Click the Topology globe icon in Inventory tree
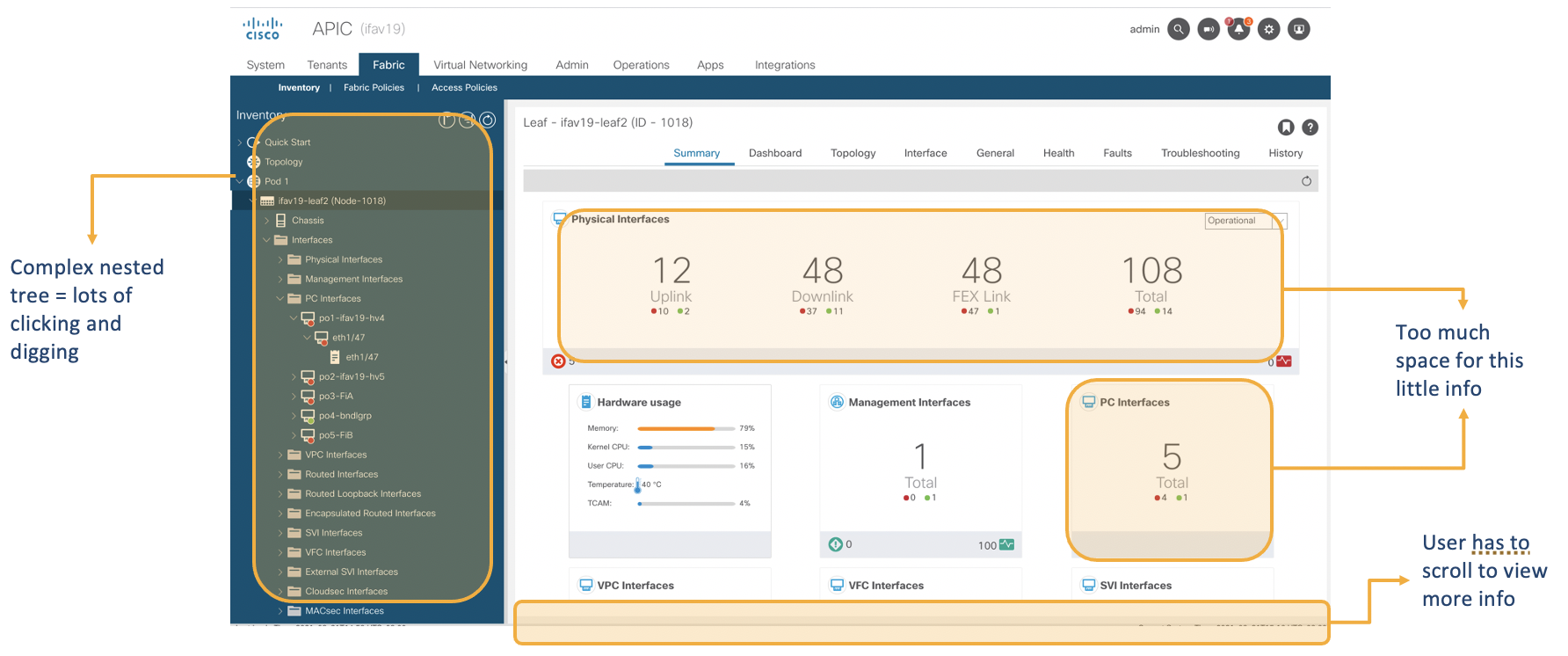1568x656 pixels. click(253, 162)
